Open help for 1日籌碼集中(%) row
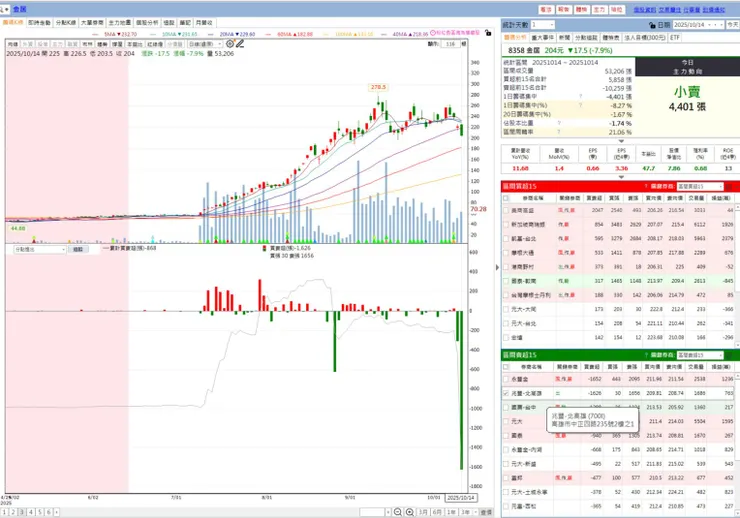 click(580, 105)
